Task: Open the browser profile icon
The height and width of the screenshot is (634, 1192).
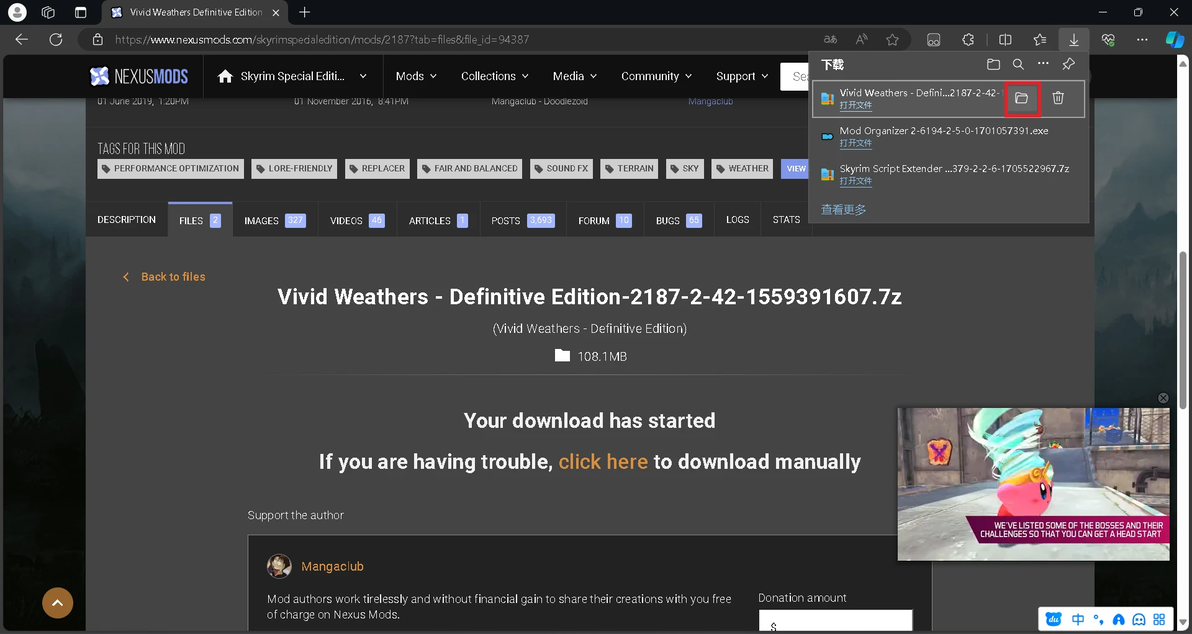Action: tap(17, 12)
